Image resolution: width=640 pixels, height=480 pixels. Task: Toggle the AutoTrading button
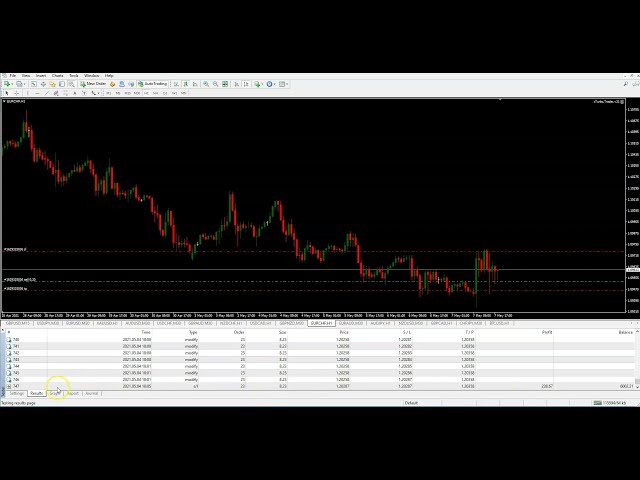click(153, 84)
